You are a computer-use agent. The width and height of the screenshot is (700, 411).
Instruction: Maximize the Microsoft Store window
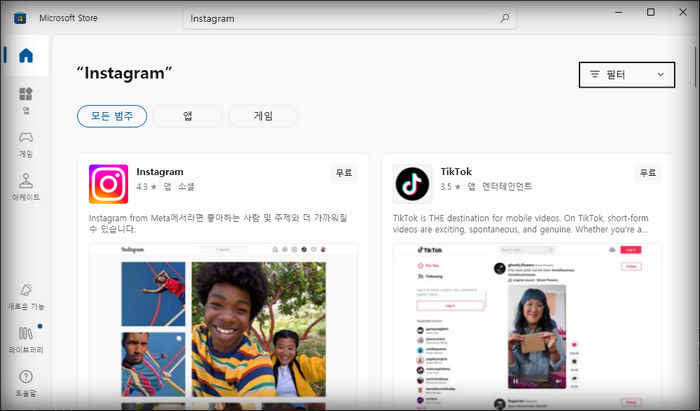(x=651, y=12)
